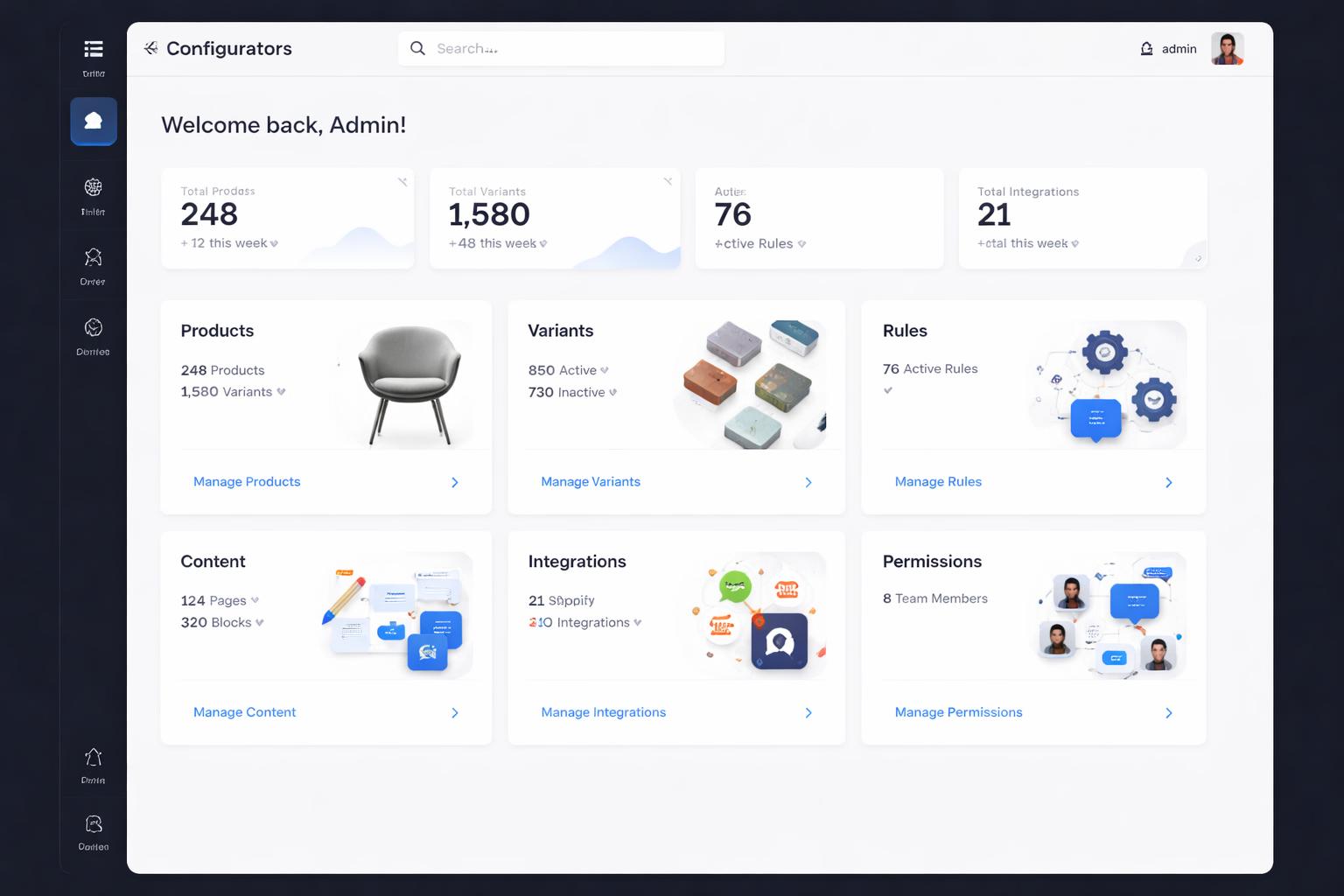
Task: Expand the 124 Pages dropdown chevron
Action: (255, 600)
